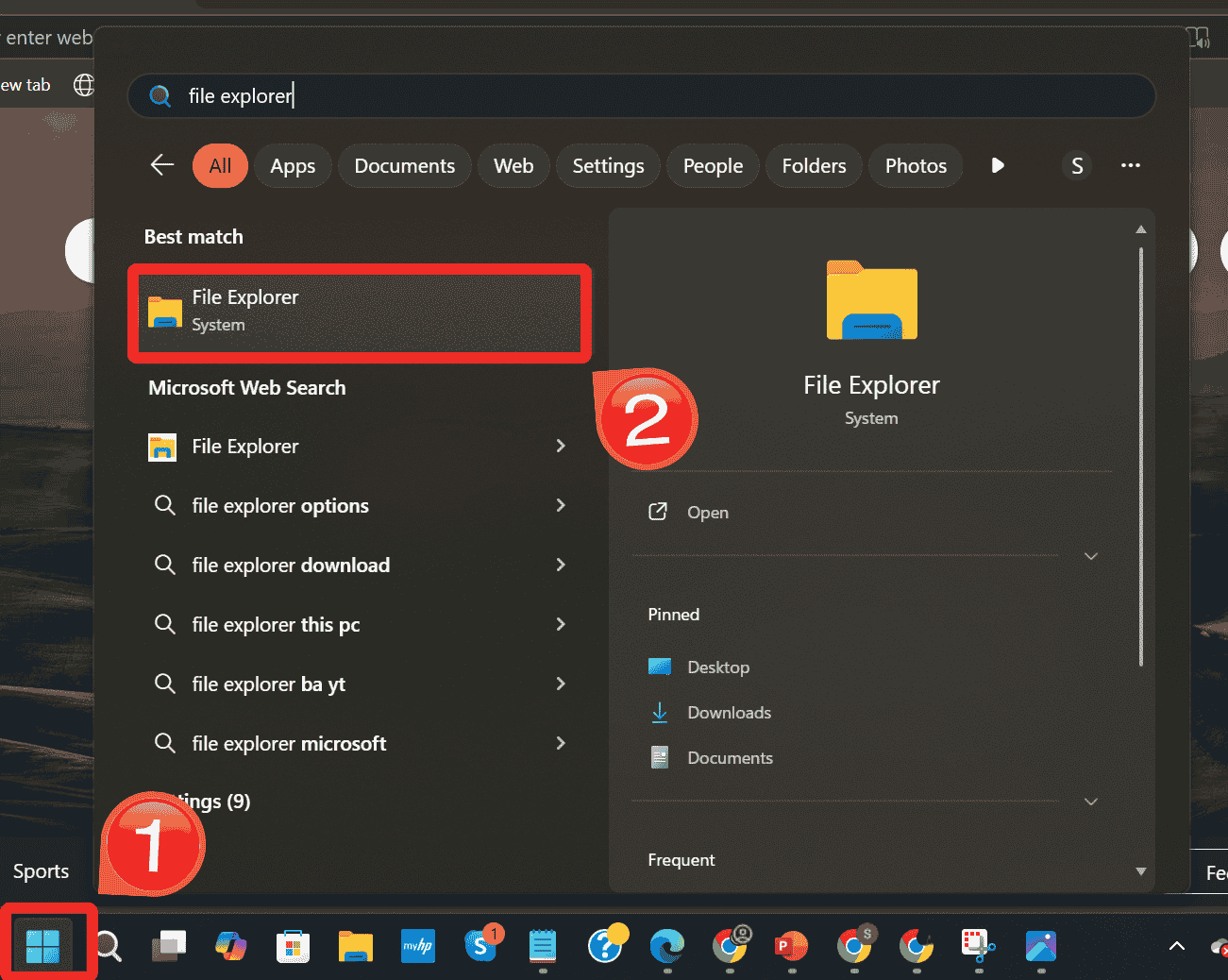Click inside the search input field
Screen dimensions: 1228x980
pos(642,95)
